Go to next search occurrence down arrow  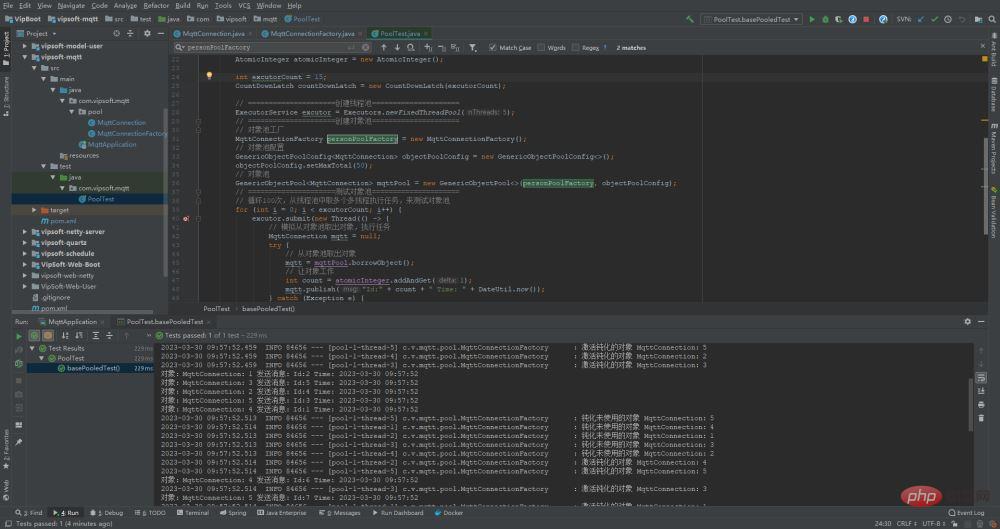[x=397, y=47]
